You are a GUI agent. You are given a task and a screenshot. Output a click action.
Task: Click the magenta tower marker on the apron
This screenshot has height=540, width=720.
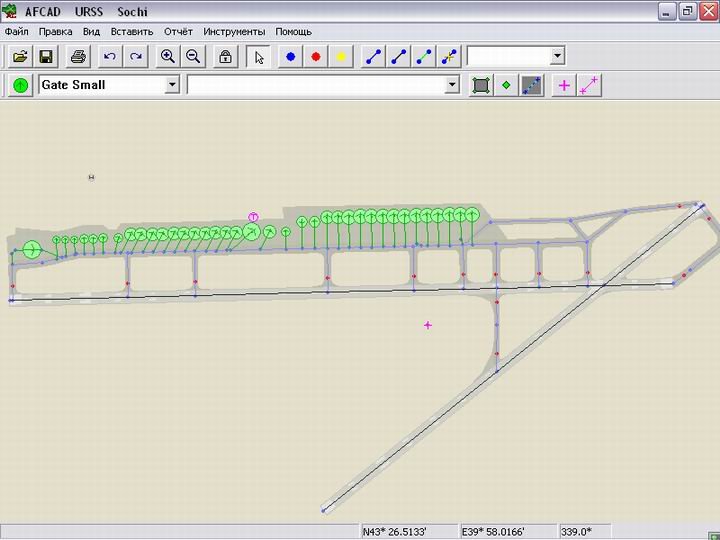pos(253,217)
